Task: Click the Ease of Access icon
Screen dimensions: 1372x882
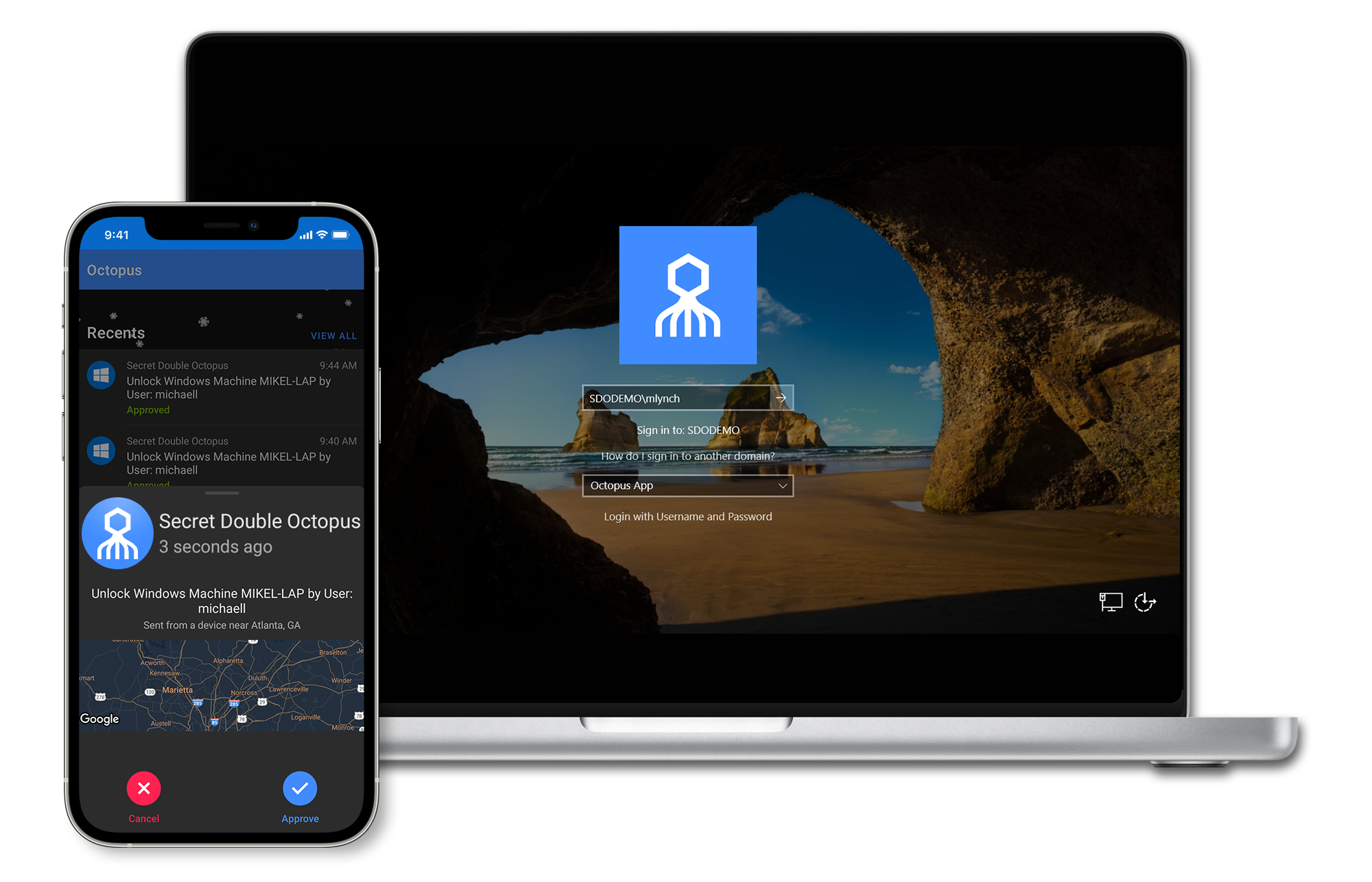Action: pyautogui.click(x=1145, y=602)
